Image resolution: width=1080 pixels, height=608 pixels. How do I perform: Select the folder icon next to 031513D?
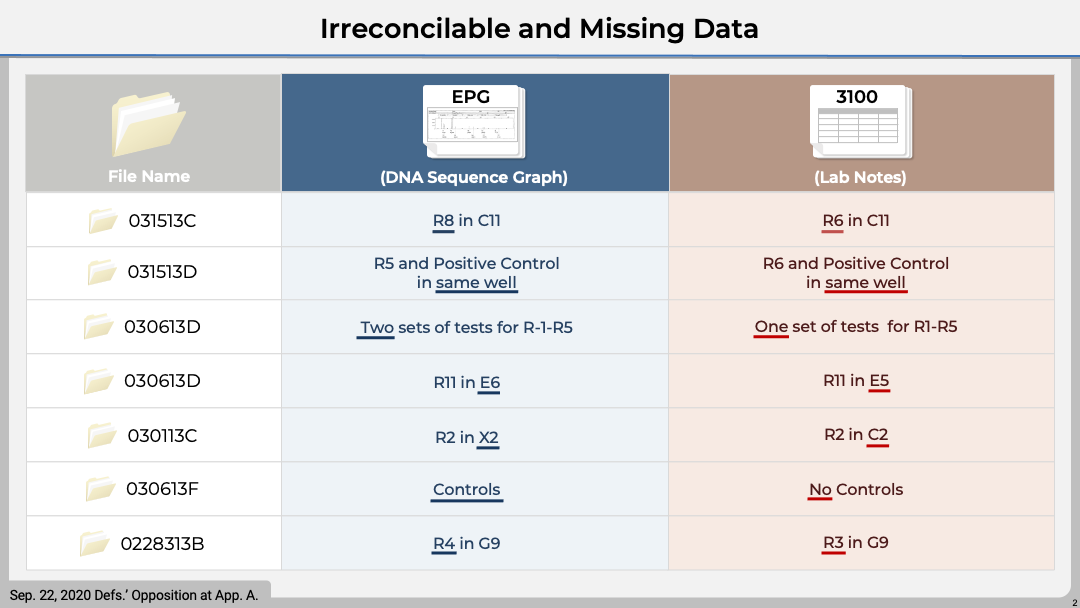(x=102, y=272)
